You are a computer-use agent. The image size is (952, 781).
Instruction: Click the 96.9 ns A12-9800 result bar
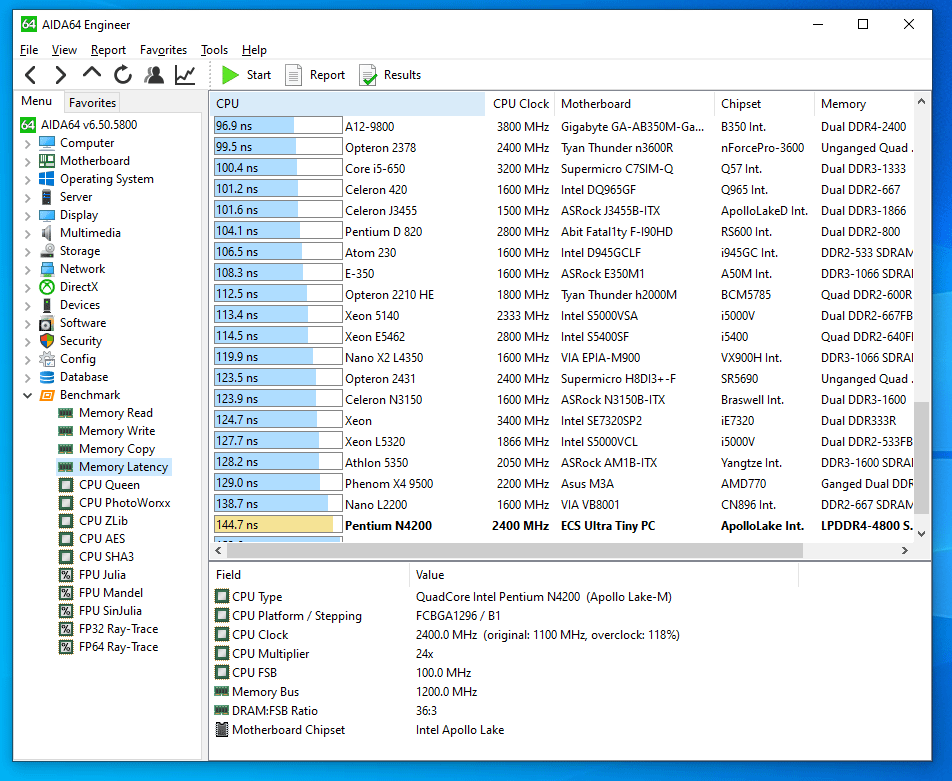click(278, 125)
